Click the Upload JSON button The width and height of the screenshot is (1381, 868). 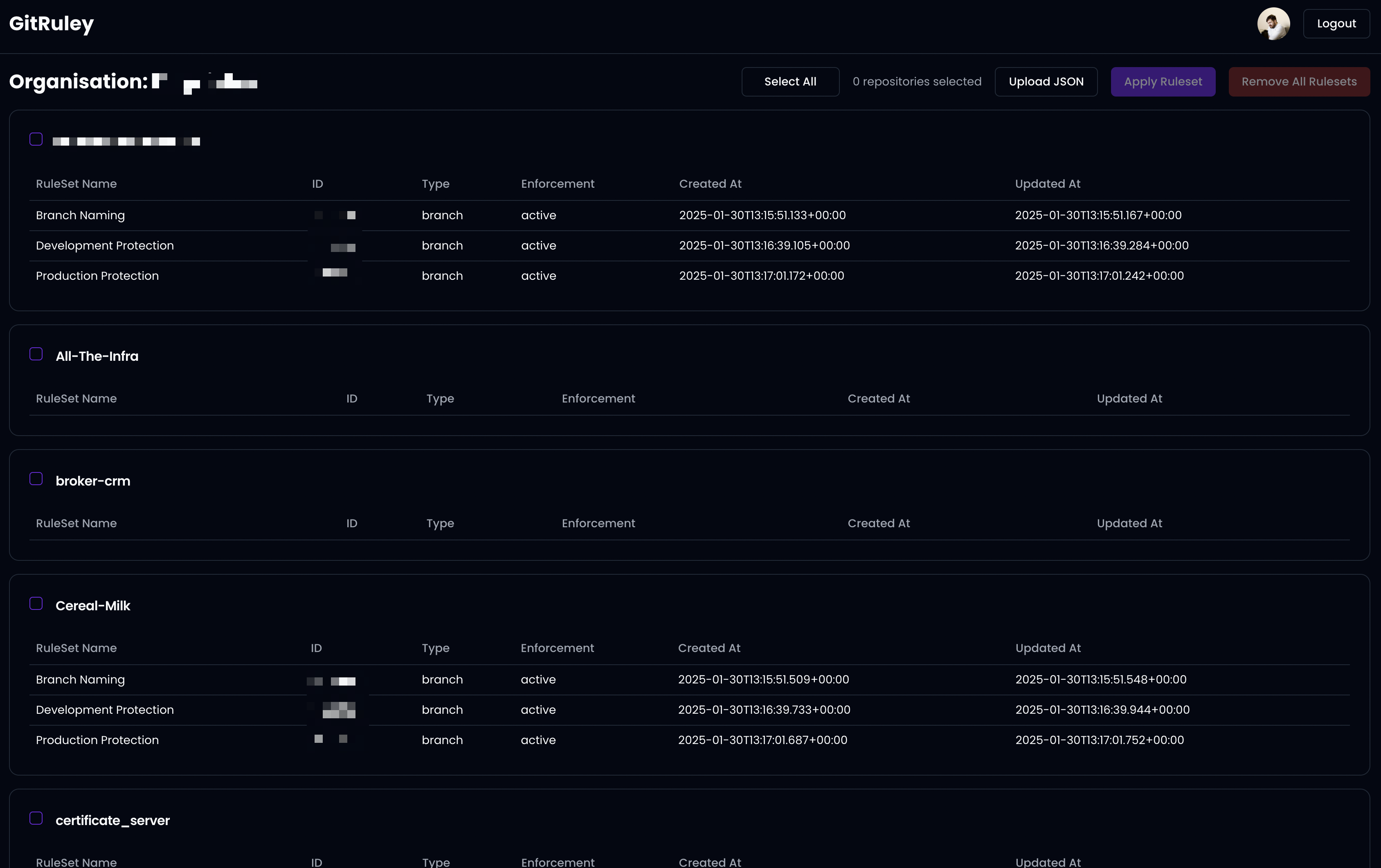pyautogui.click(x=1046, y=81)
